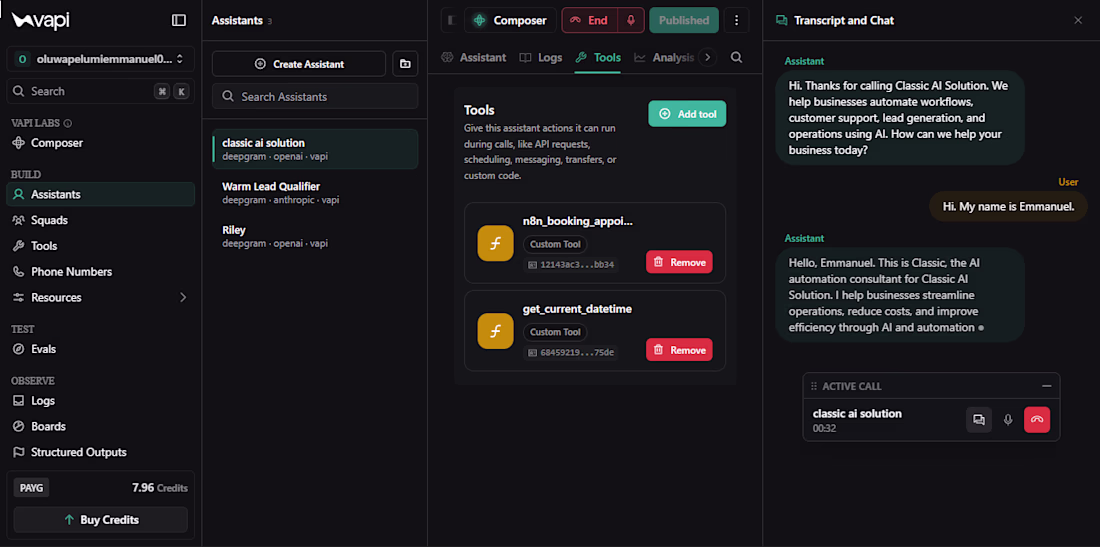Click the Vapi Labs info icon

coord(68,123)
